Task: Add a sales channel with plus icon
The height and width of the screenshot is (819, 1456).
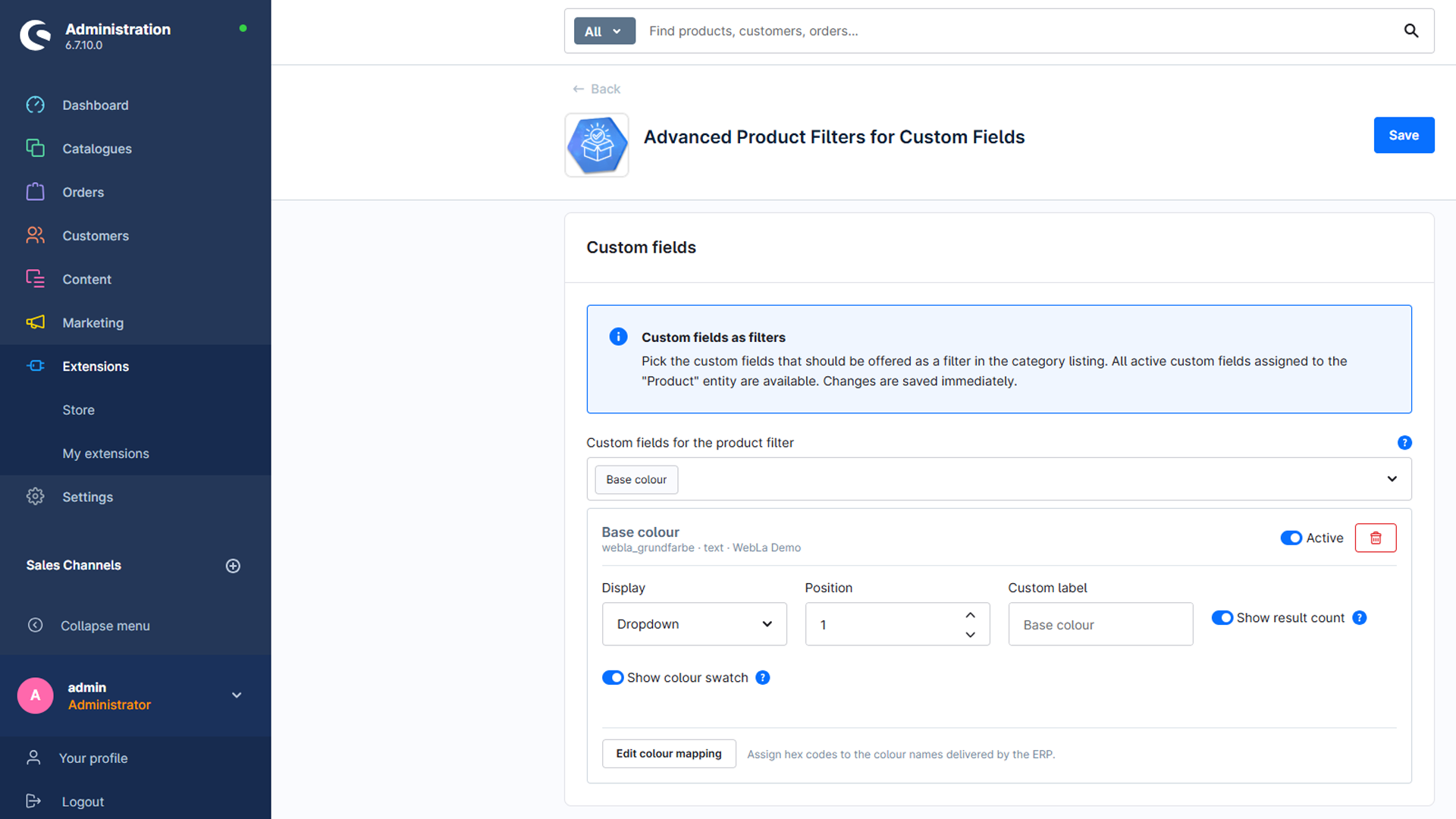Action: tap(233, 566)
